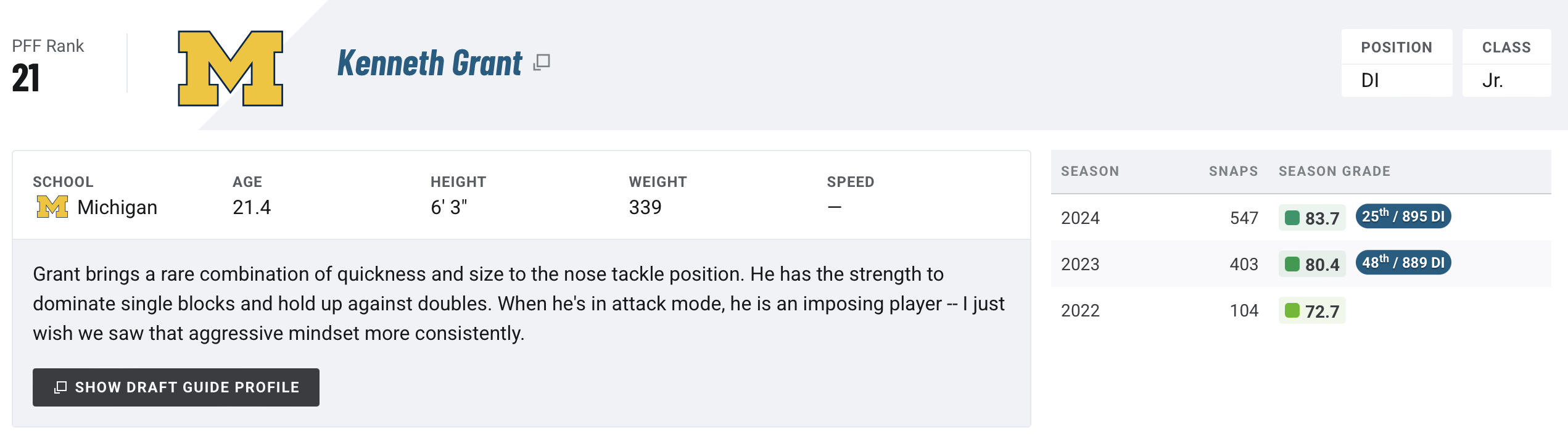This screenshot has height=438, width=1568.
Task: Click the light green 2022 grade square
Action: [x=1292, y=310]
